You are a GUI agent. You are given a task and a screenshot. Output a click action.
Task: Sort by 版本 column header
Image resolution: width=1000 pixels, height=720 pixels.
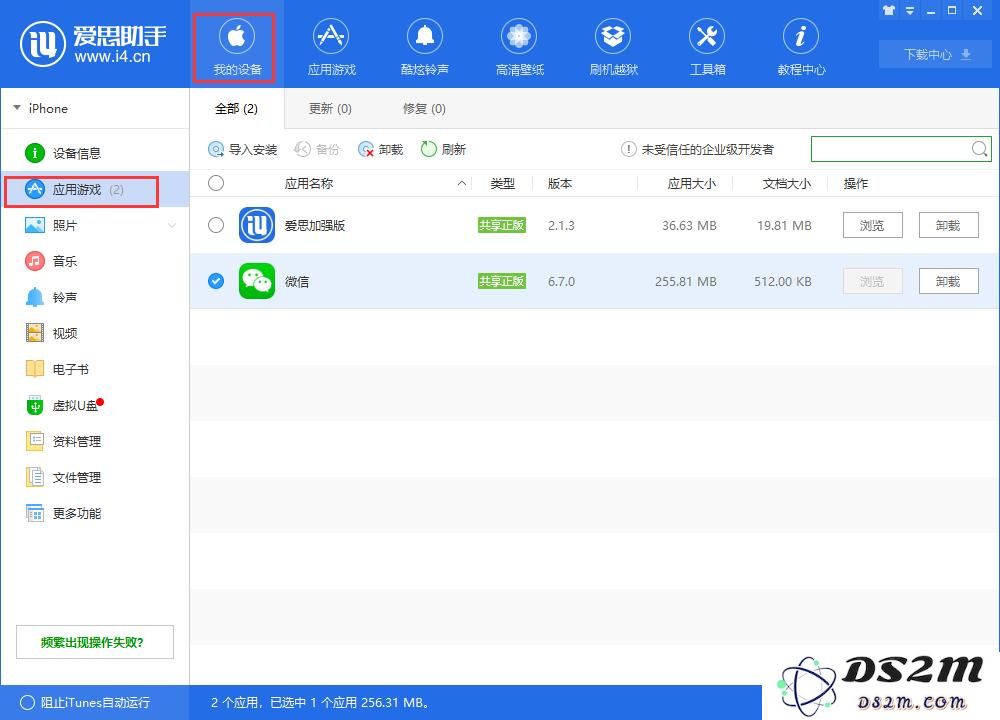[560, 184]
